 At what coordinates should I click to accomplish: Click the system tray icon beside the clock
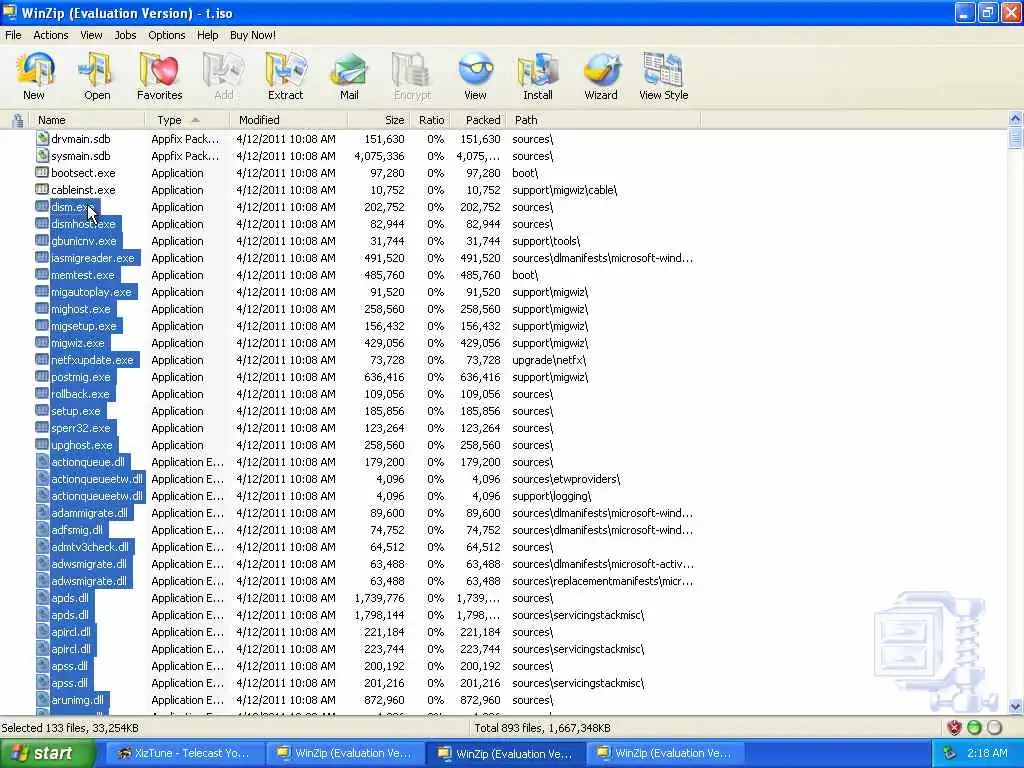click(950, 753)
